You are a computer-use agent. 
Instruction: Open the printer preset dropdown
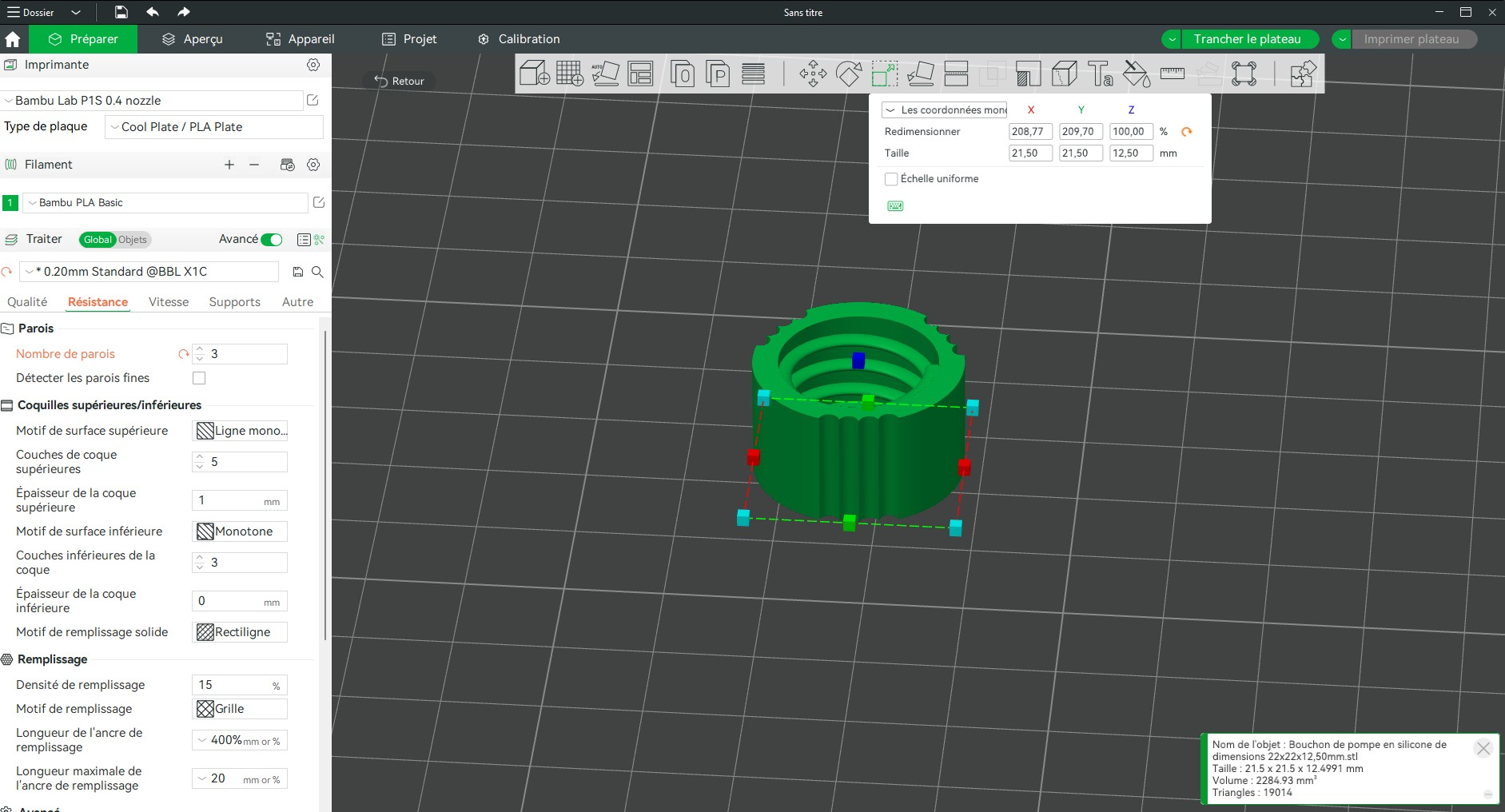[x=152, y=101]
